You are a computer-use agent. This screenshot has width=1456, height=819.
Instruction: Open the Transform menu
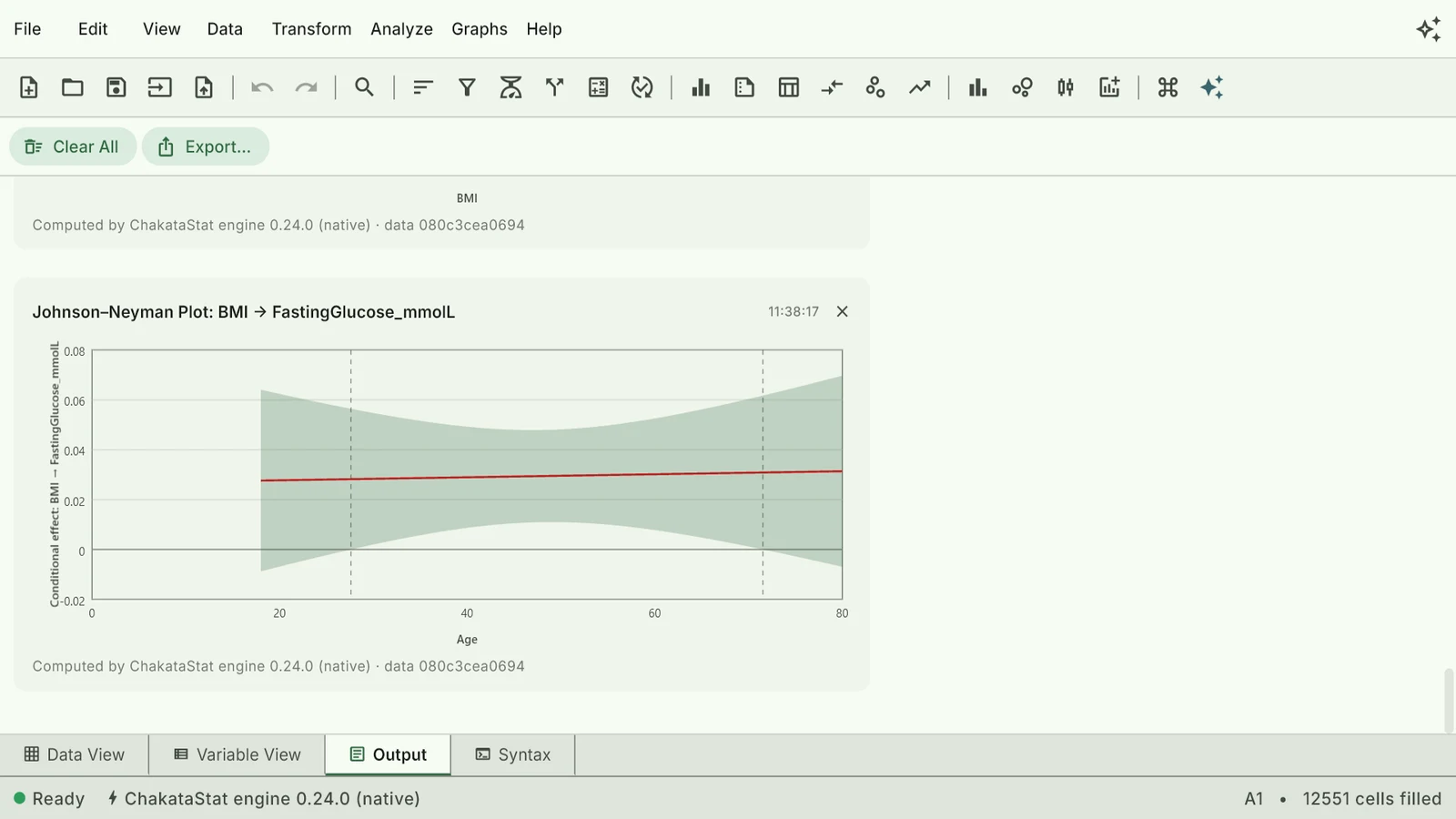[311, 29]
